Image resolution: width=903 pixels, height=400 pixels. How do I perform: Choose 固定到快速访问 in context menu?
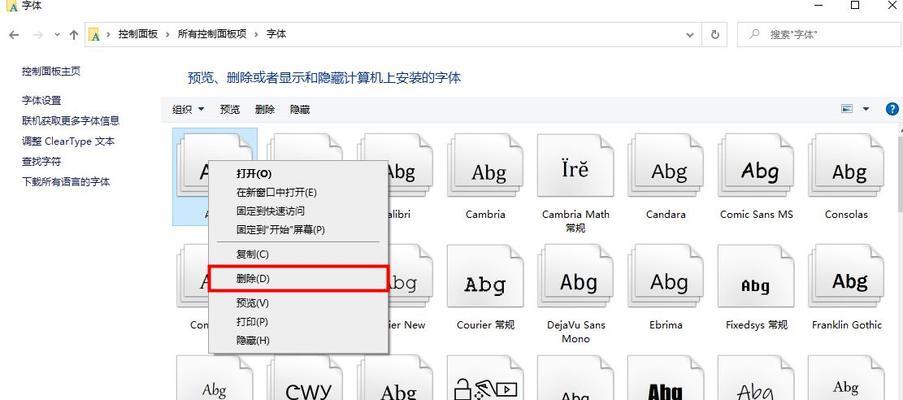click(298, 211)
